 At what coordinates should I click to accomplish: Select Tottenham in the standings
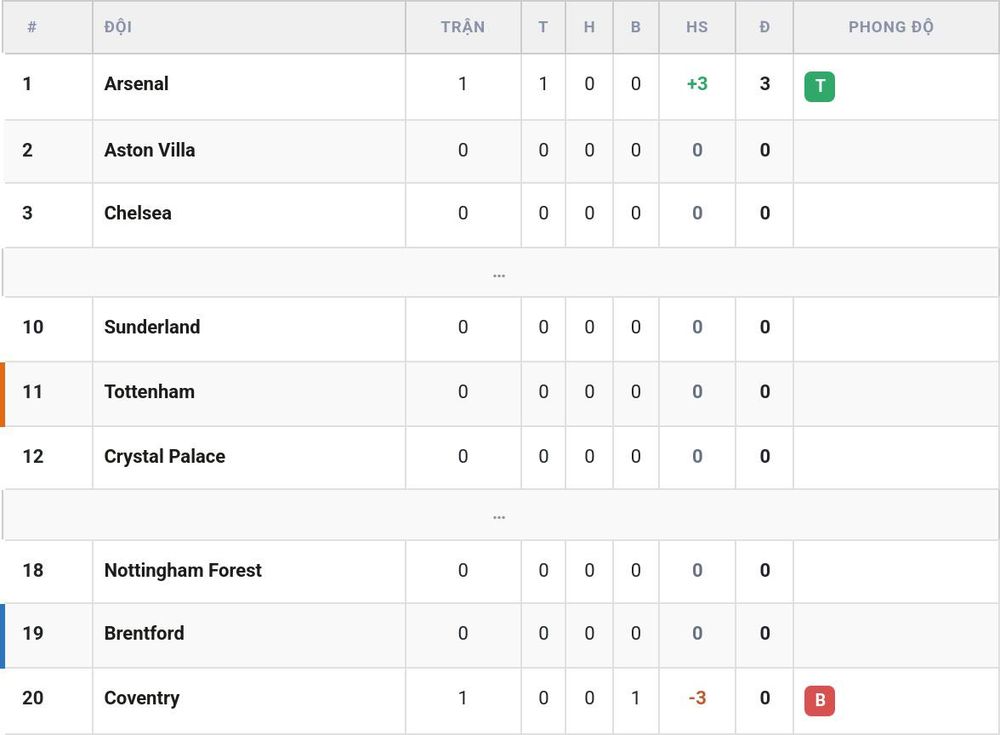pos(150,392)
